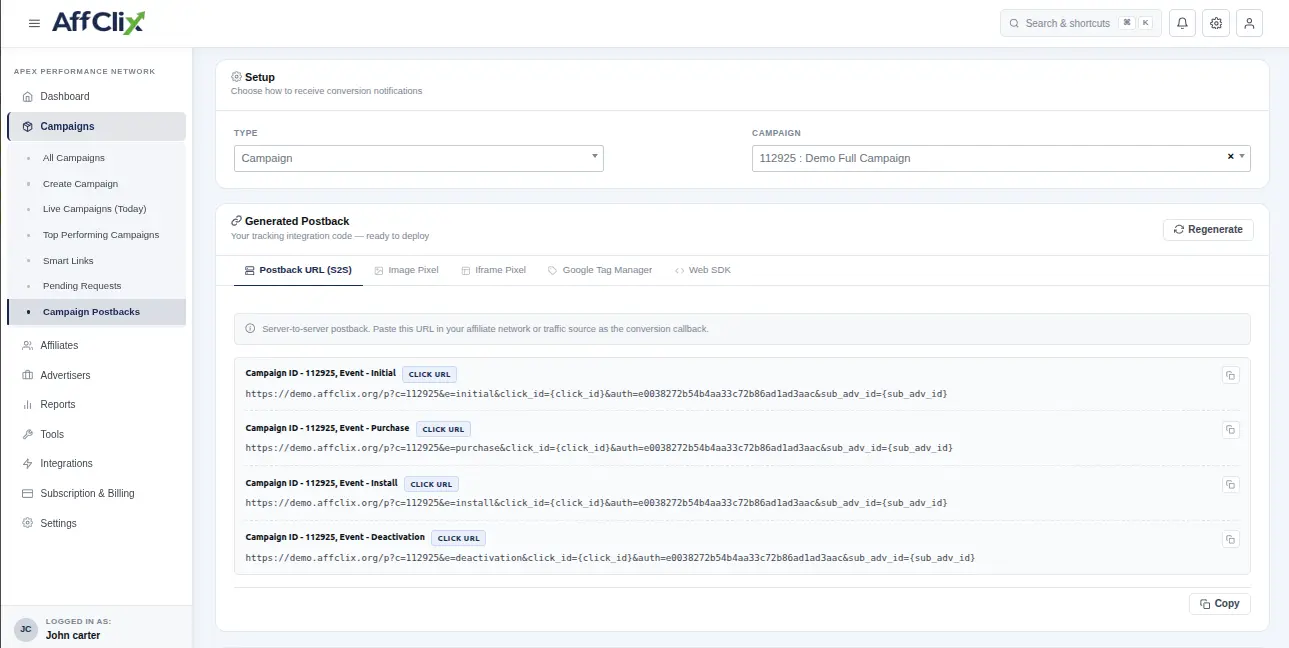Viewport: 1289px width, 648px height.
Task: Expand the Tools sidebar menu
Action: [x=96, y=434]
